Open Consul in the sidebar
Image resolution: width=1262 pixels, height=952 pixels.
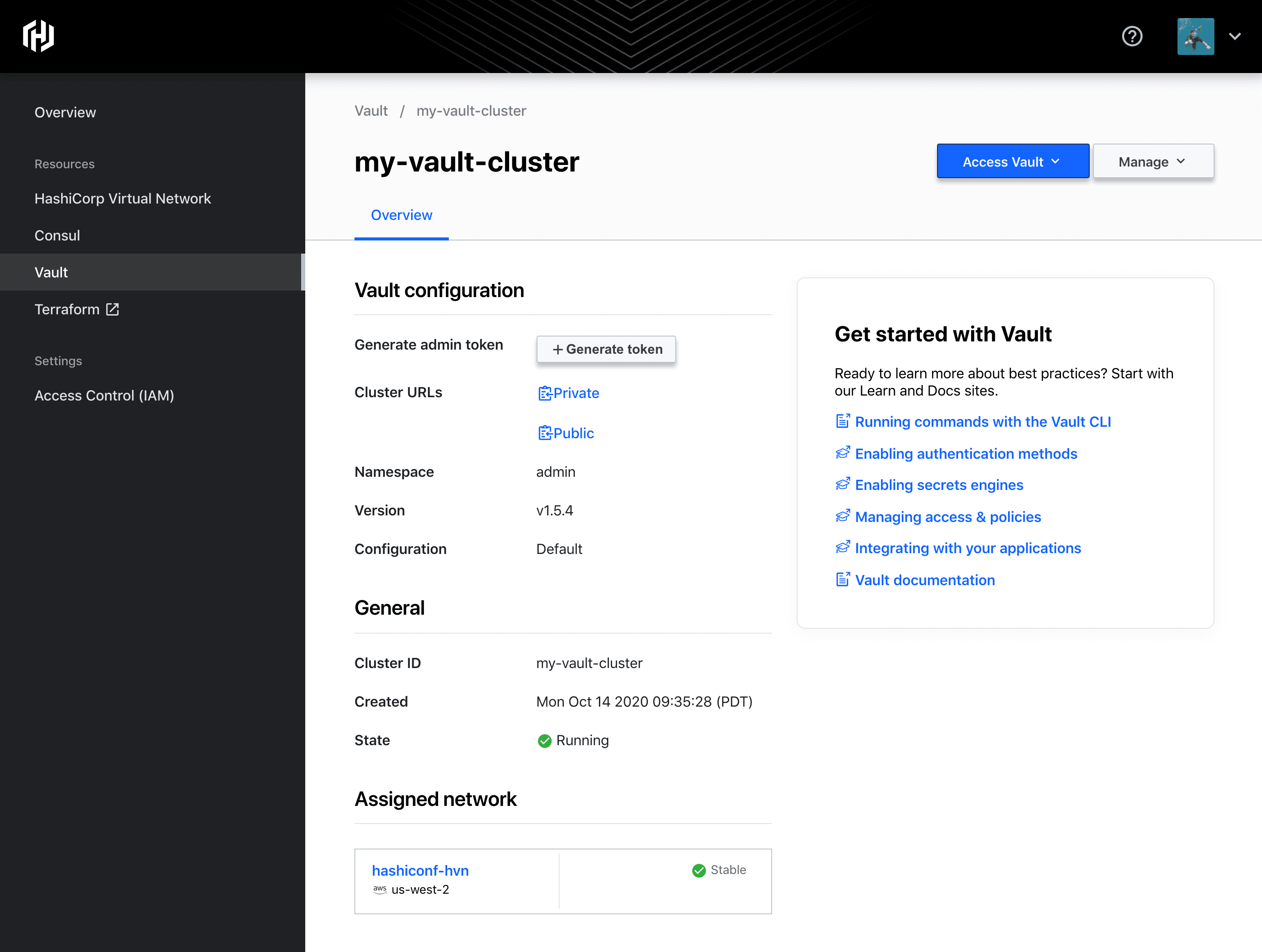point(57,236)
